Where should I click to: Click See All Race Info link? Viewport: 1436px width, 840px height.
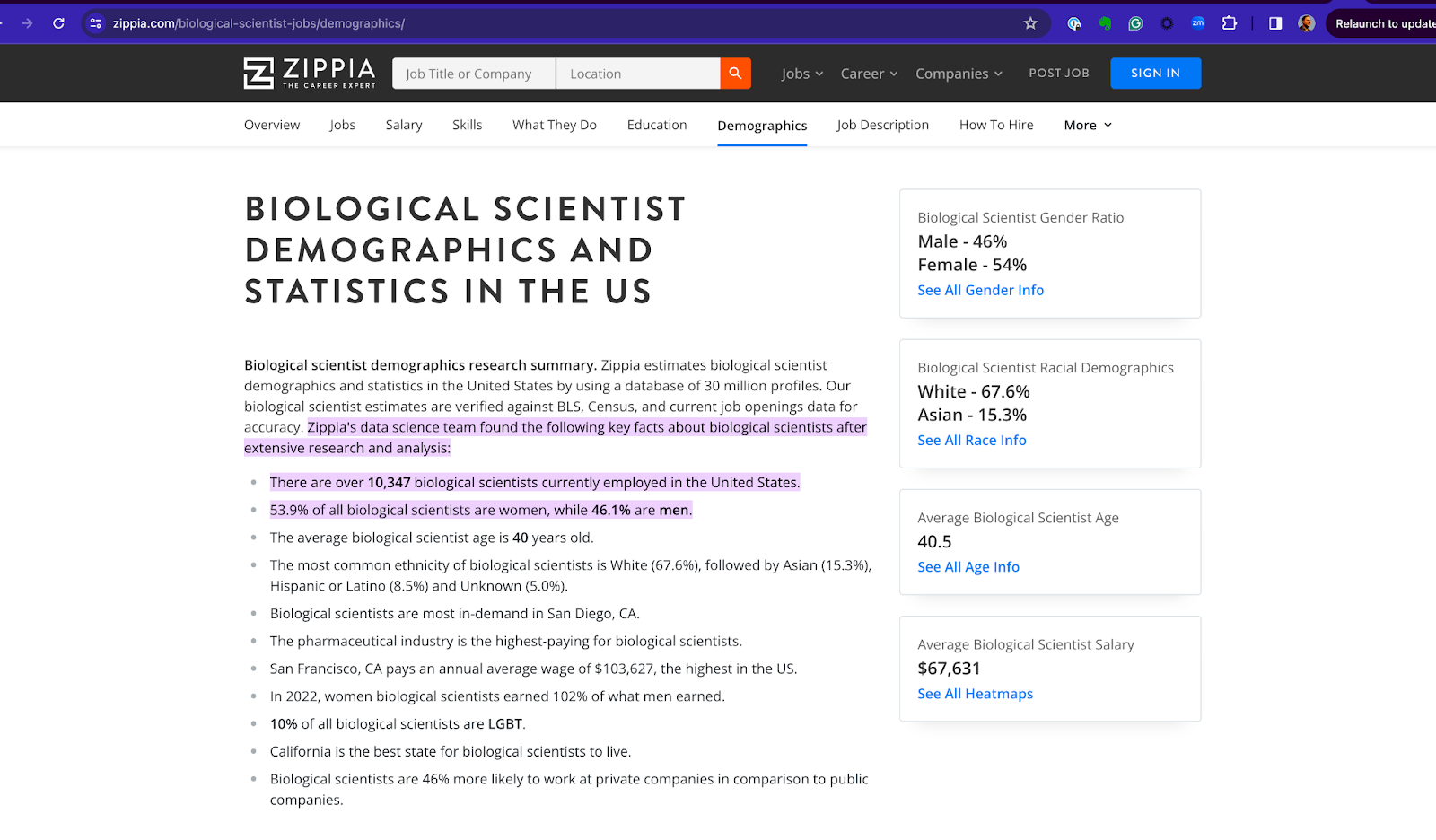pyautogui.click(x=971, y=440)
